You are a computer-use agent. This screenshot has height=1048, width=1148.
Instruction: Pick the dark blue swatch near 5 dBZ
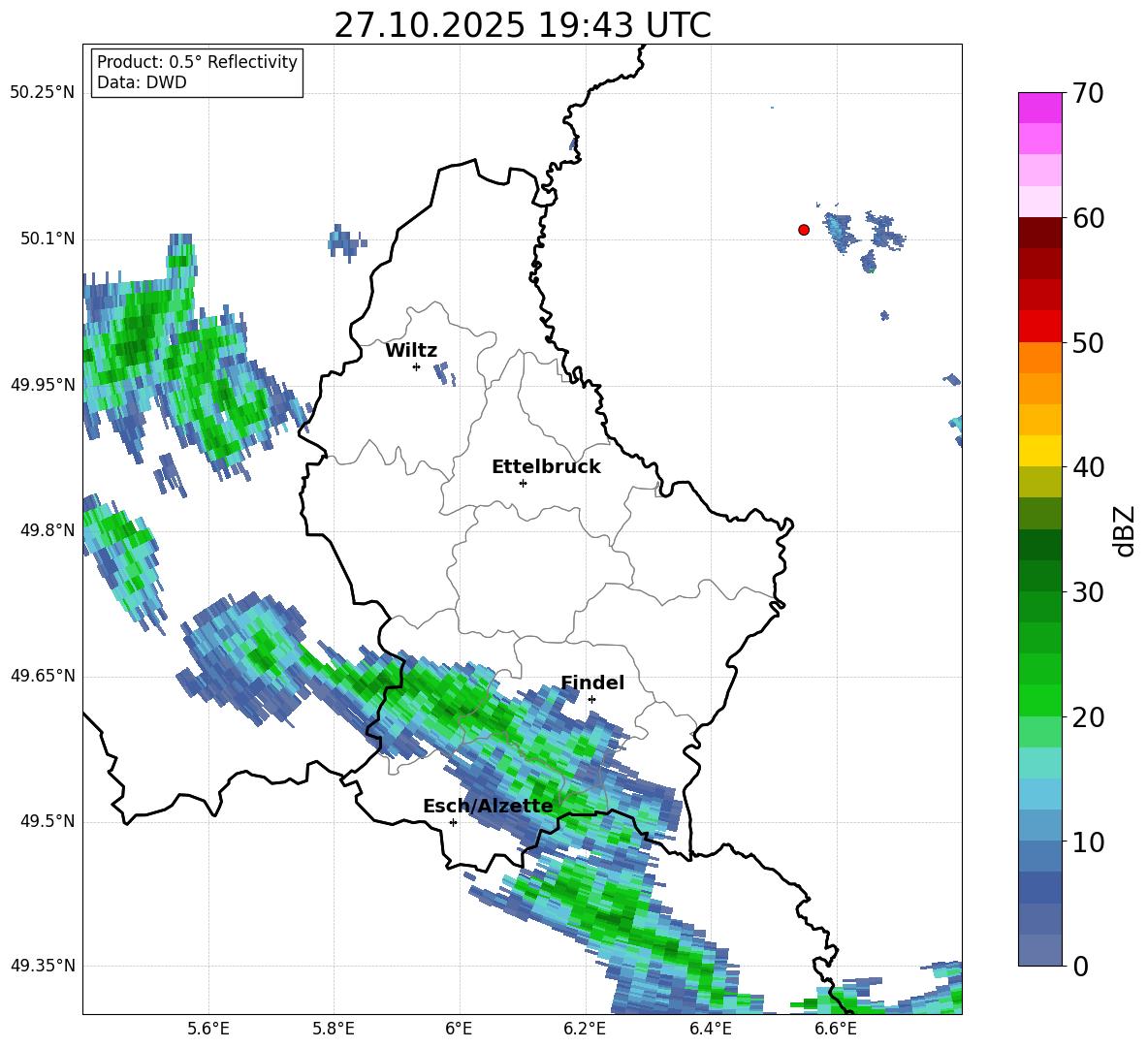coord(1039,888)
